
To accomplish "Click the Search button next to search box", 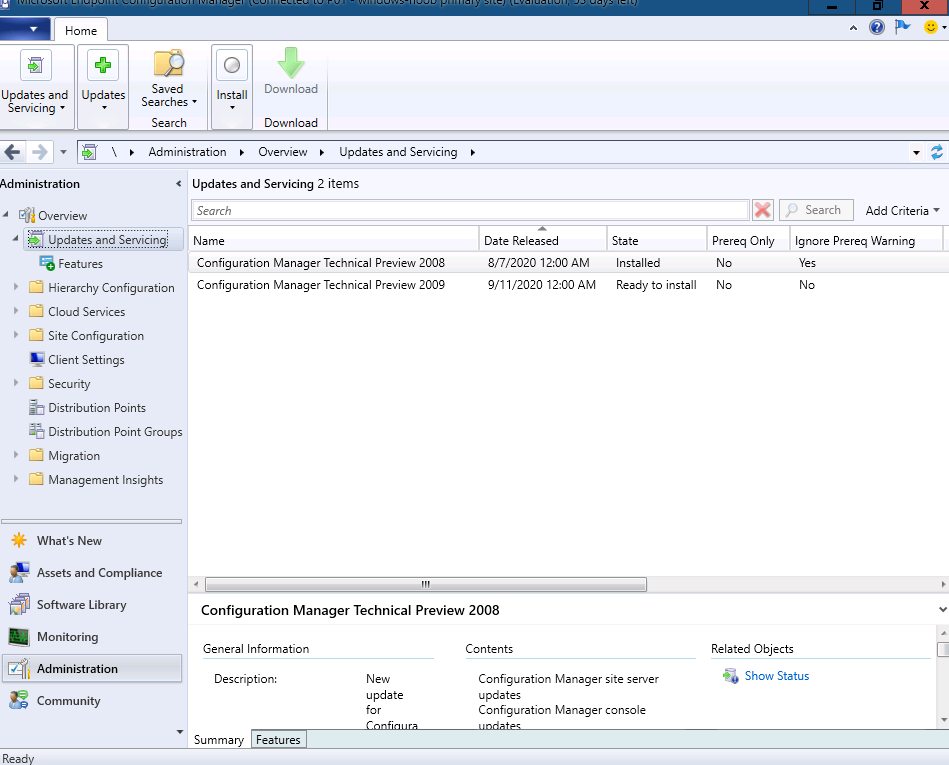I will pyautogui.click(x=816, y=210).
